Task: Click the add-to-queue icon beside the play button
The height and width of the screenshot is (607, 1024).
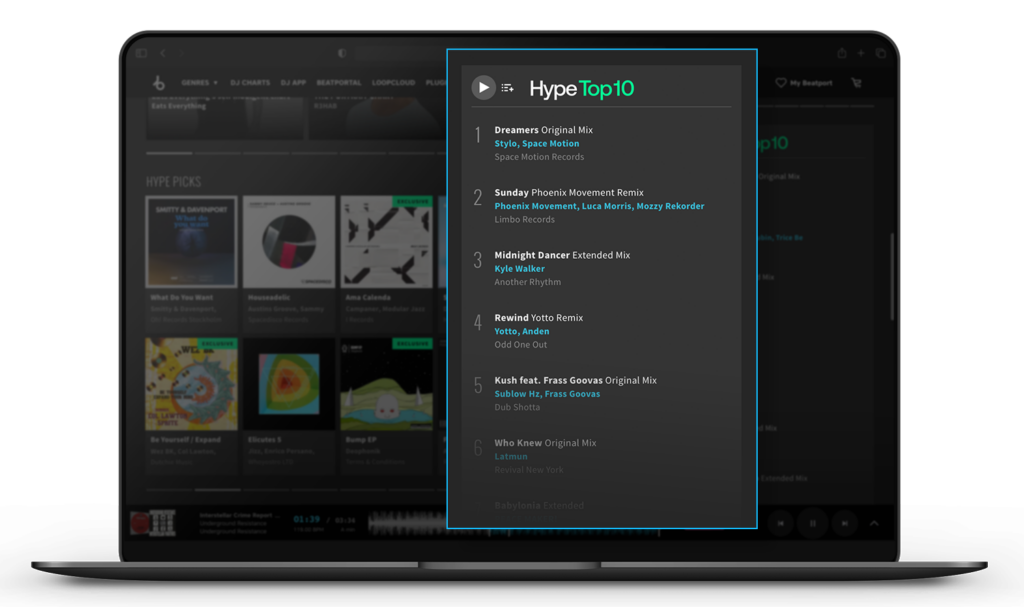Action: tap(507, 87)
